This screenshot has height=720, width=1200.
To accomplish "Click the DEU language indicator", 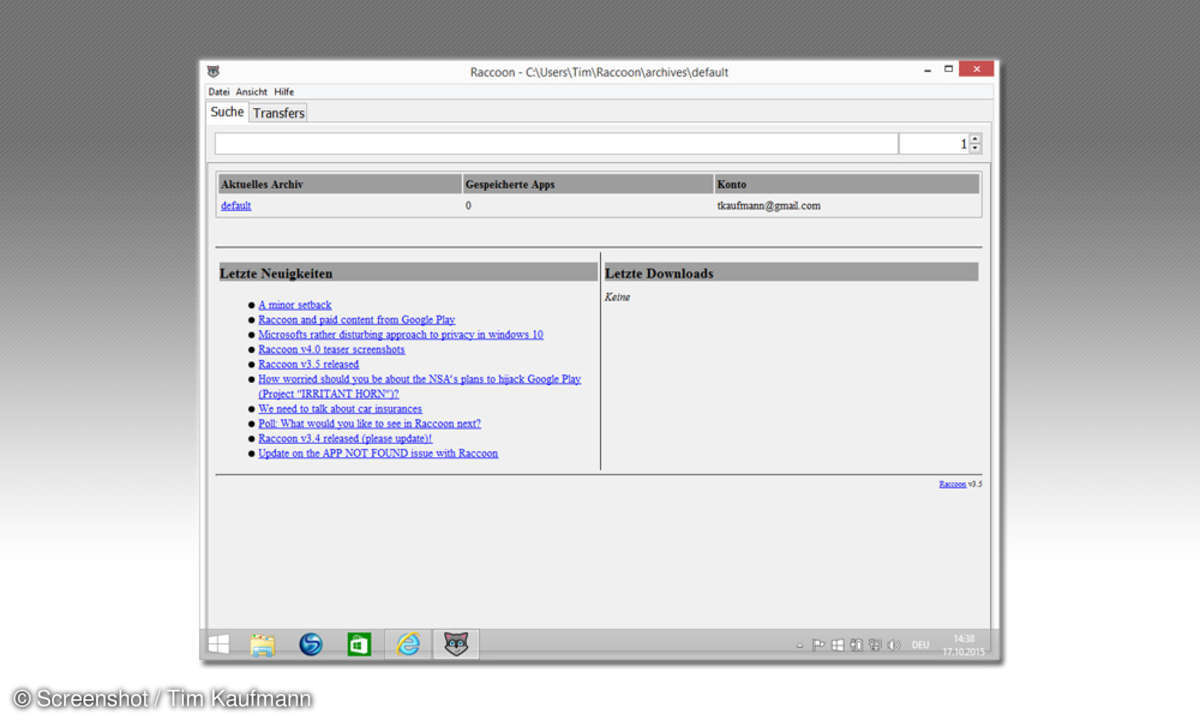I will 920,645.
